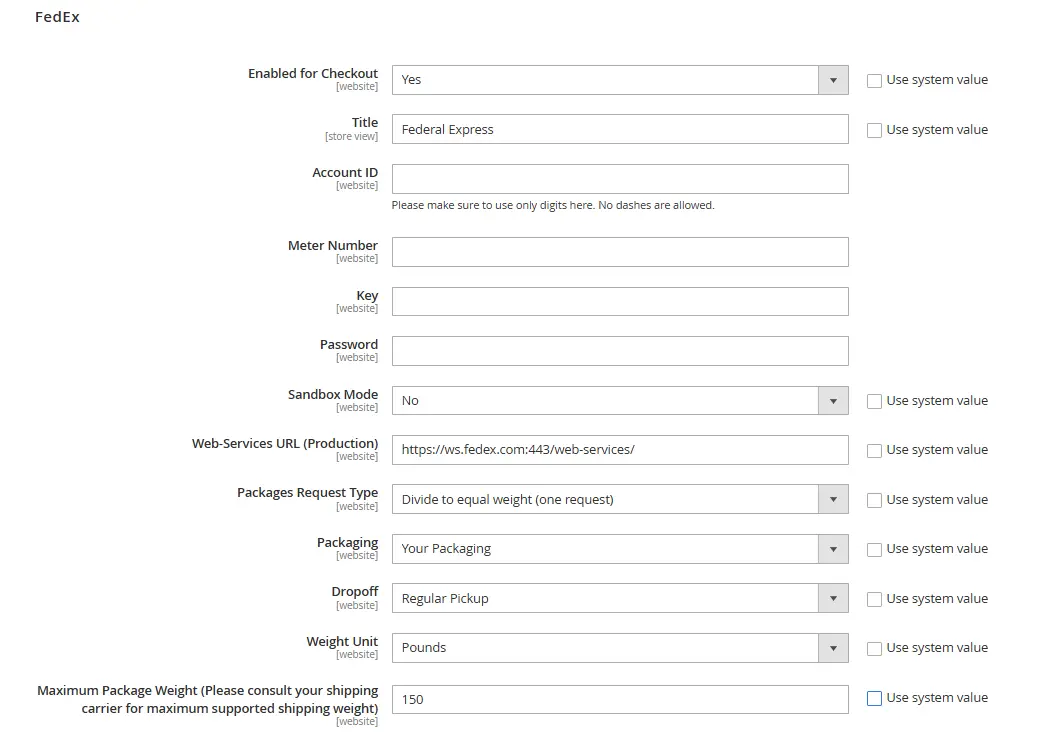Toggle Use system value for Maximum Package Weight
Screen dimensions: 1064x733
point(874,697)
